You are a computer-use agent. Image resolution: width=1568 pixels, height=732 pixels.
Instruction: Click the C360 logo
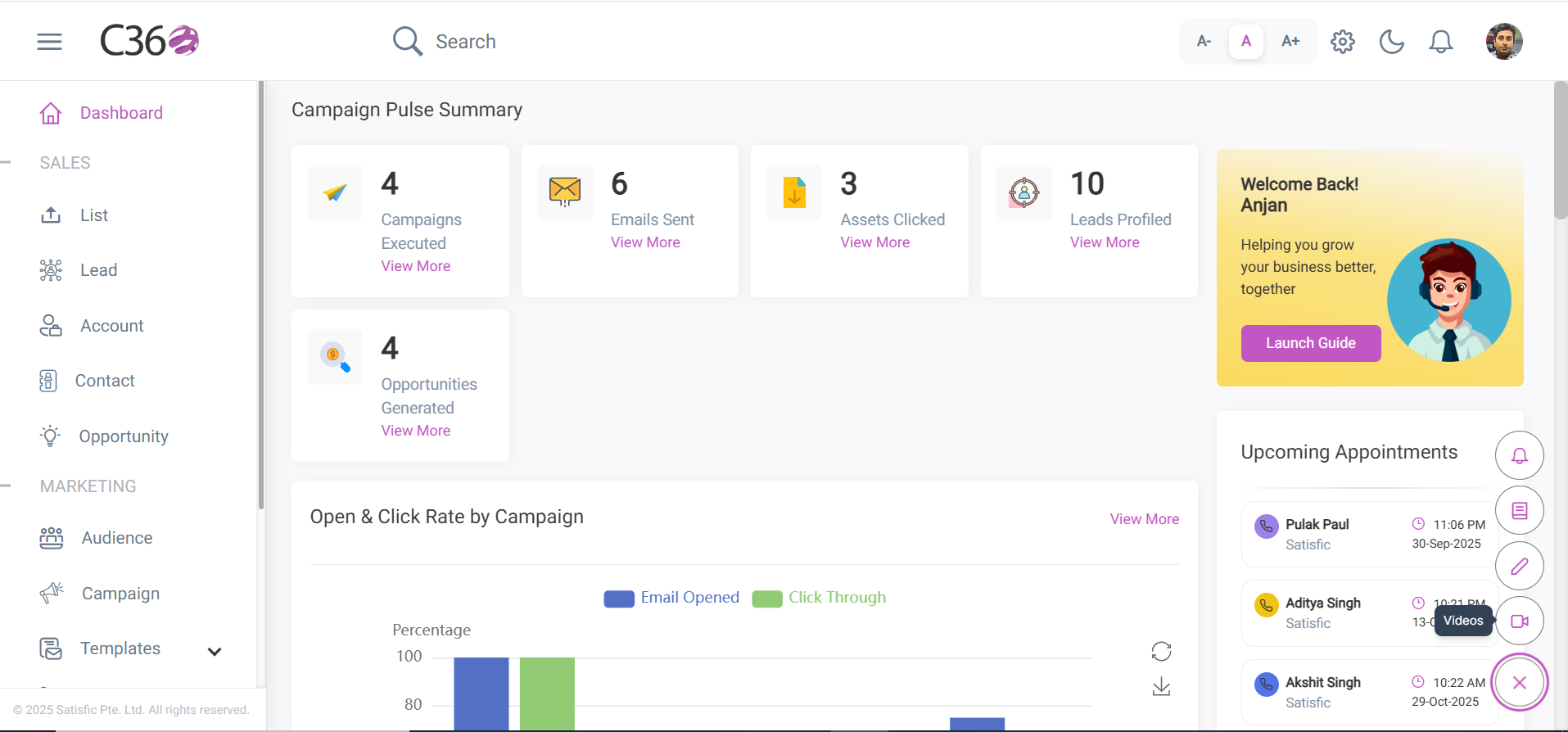[149, 40]
